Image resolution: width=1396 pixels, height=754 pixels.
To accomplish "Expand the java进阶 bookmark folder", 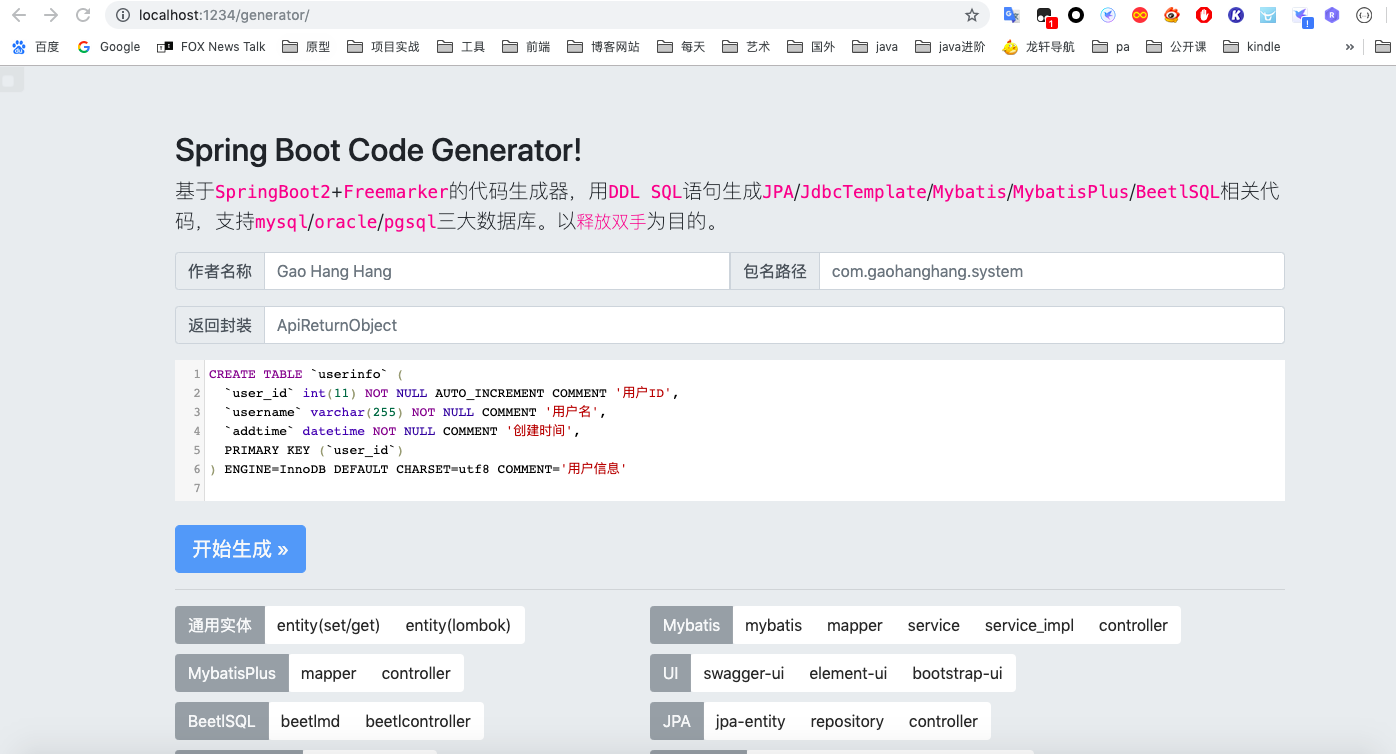I will click(950, 46).
